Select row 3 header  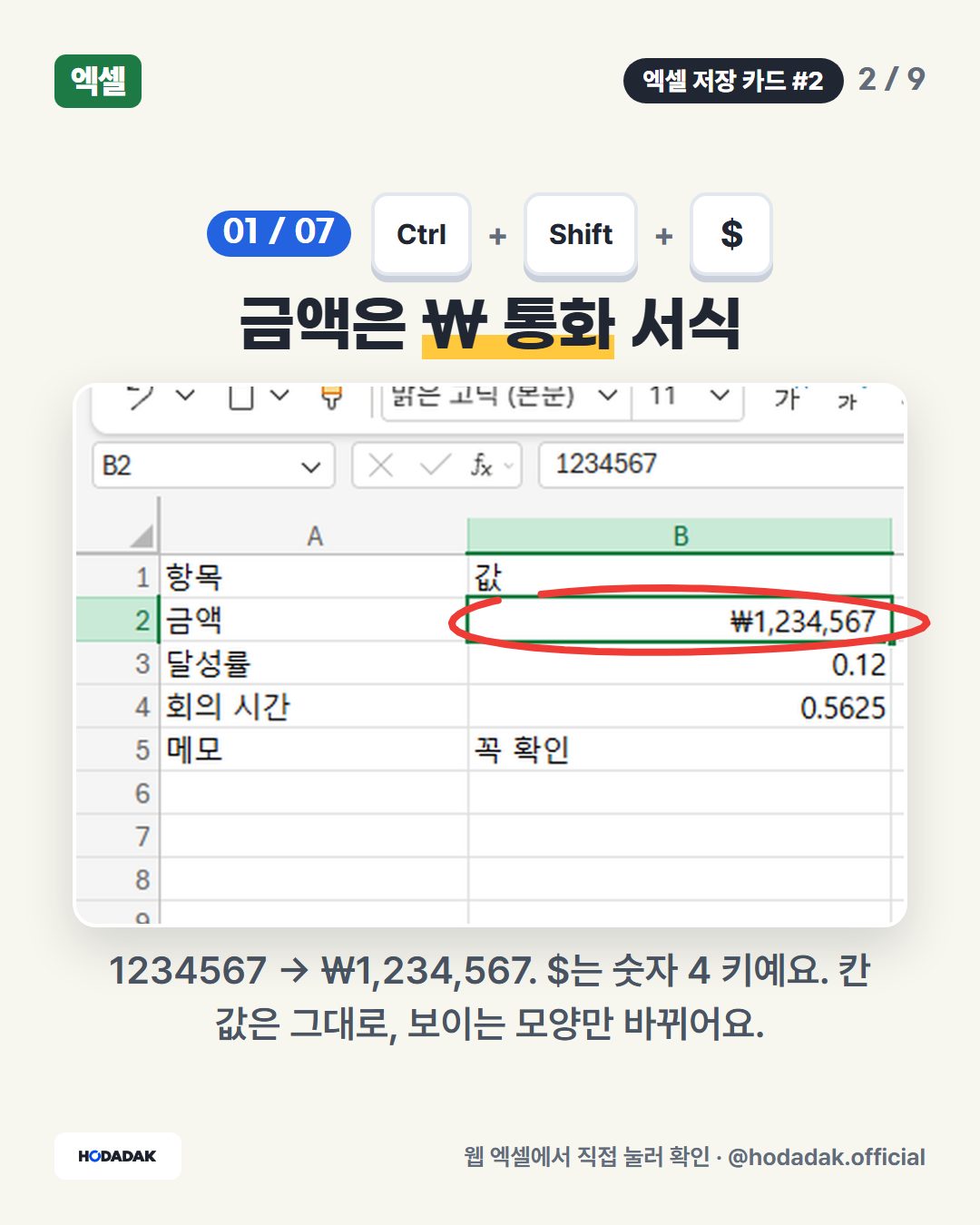click(118, 663)
